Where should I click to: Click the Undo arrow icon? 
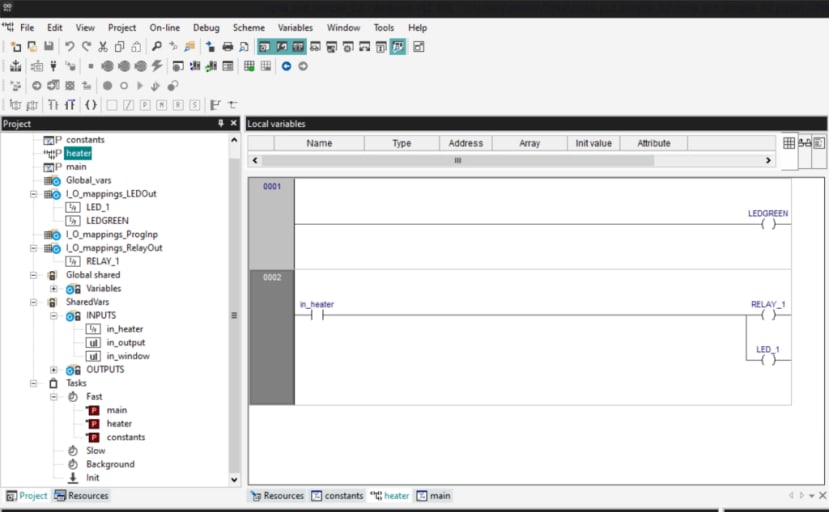click(x=69, y=47)
